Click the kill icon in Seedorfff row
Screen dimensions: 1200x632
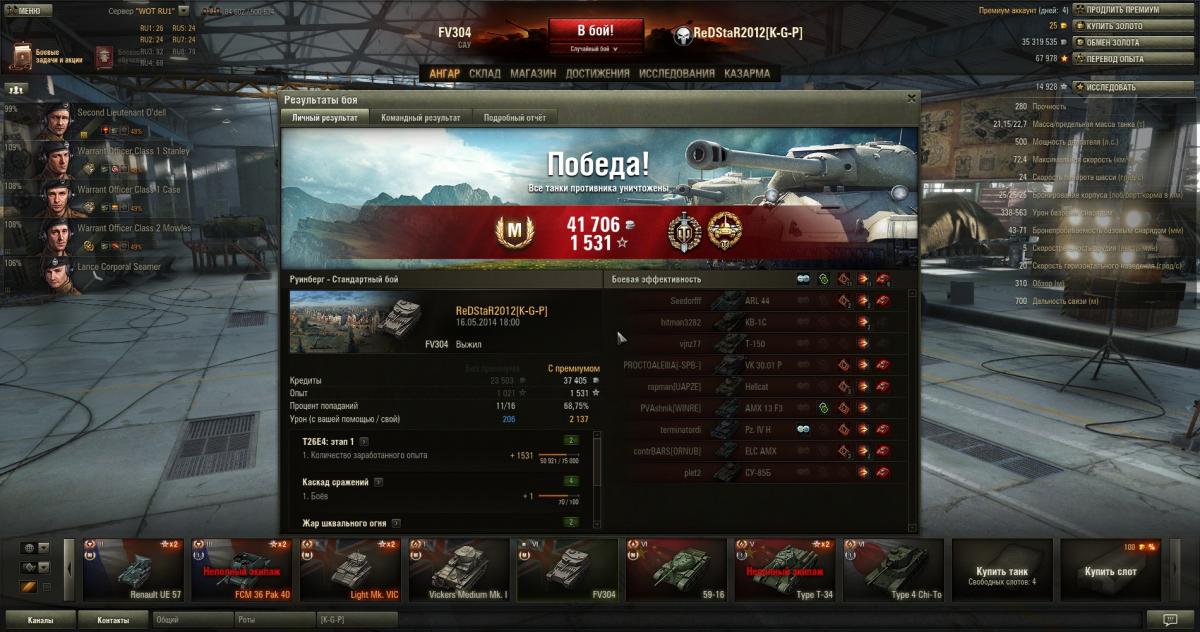click(x=882, y=300)
